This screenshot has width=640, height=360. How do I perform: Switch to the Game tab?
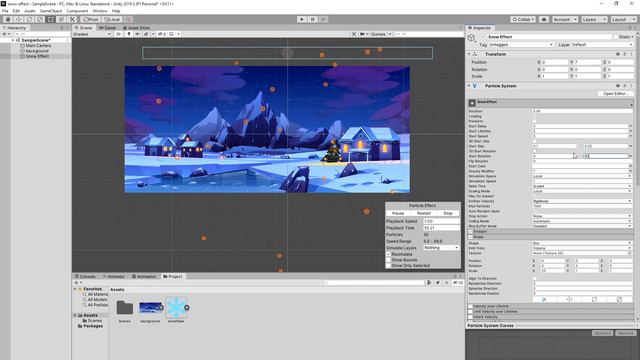tap(108, 28)
